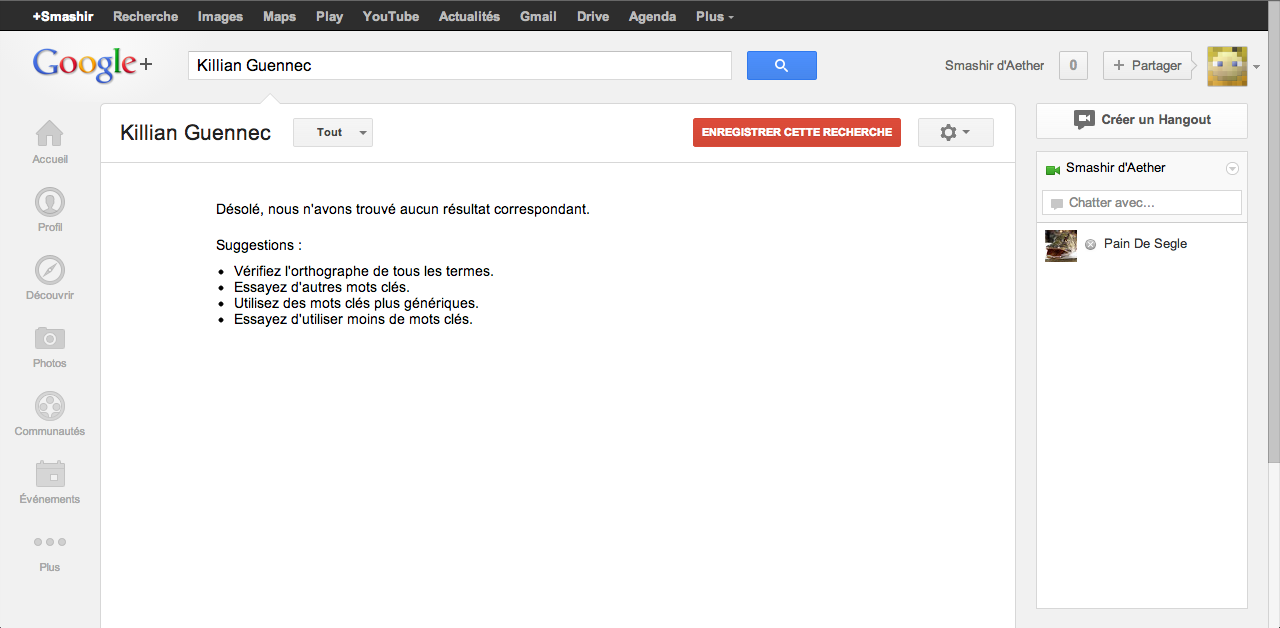Click the Google+ logo
The image size is (1280, 628).
pyautogui.click(x=92, y=65)
